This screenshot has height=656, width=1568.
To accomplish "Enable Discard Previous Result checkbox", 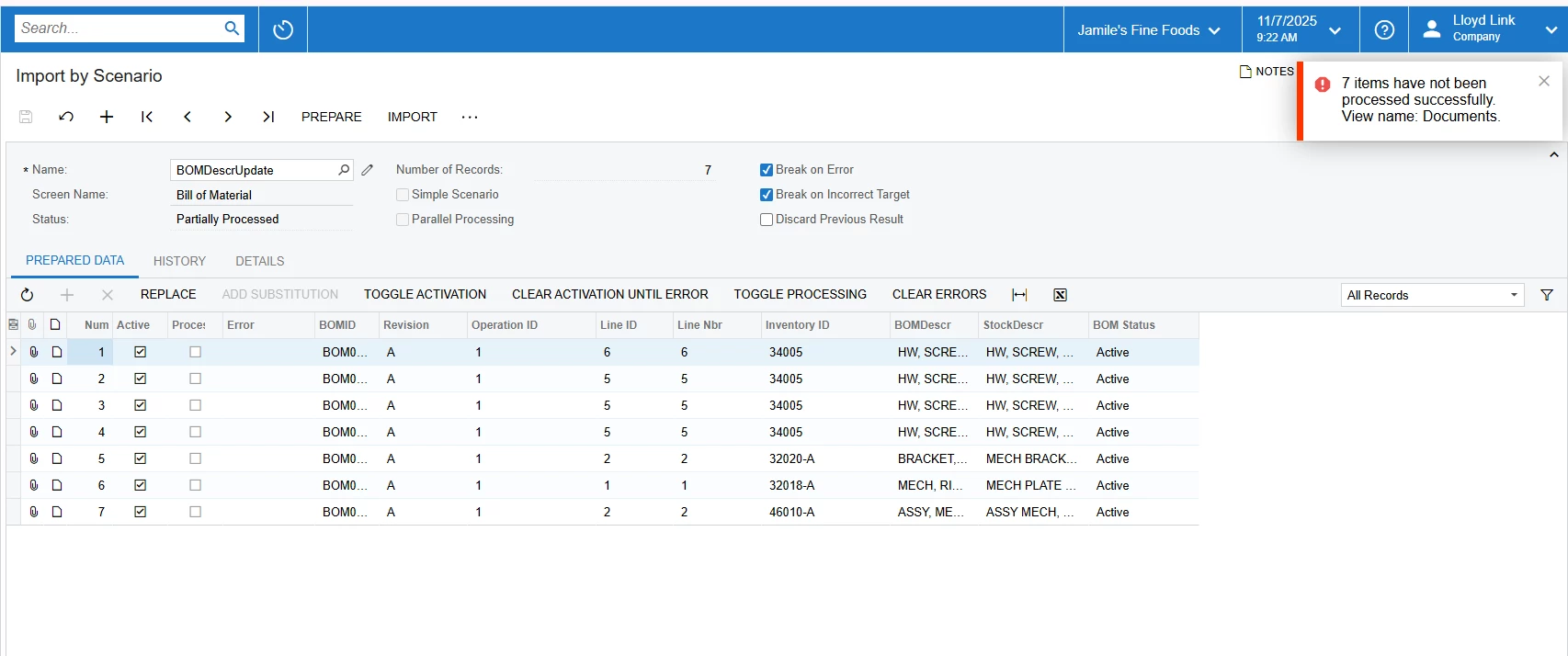I will click(767, 220).
